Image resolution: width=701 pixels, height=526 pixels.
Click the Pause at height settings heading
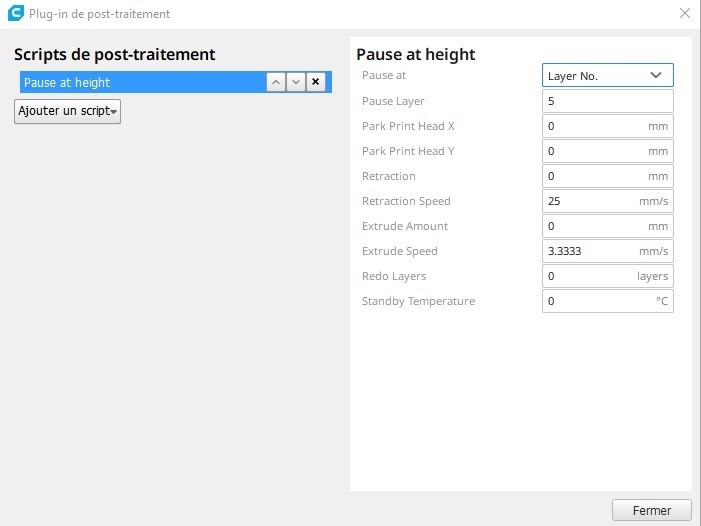pyautogui.click(x=416, y=55)
